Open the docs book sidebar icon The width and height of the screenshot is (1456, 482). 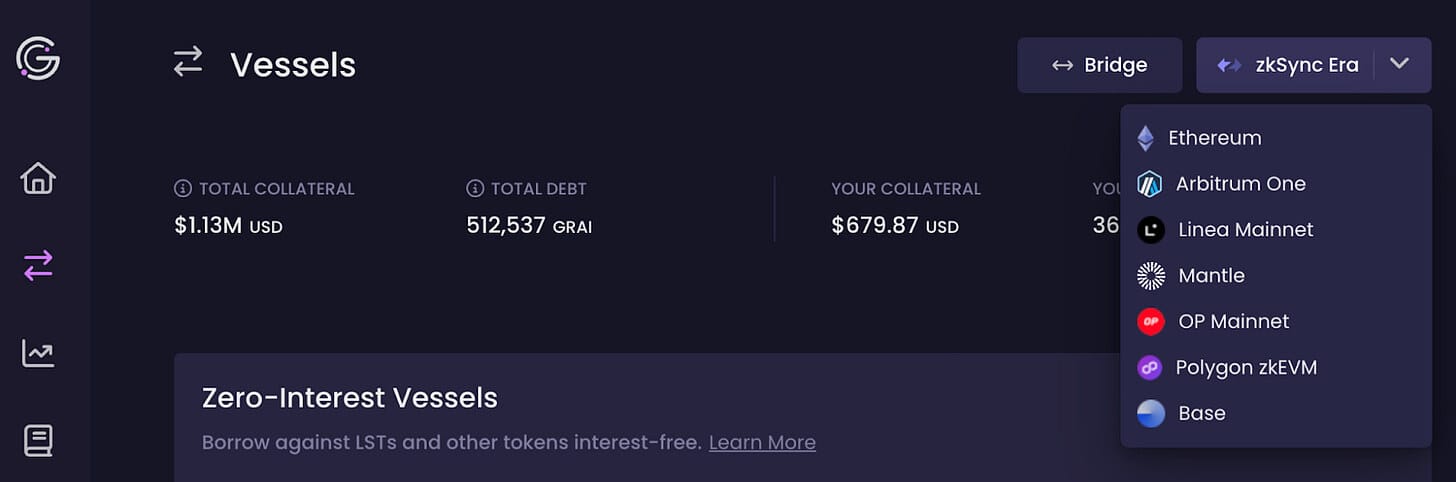click(x=38, y=440)
